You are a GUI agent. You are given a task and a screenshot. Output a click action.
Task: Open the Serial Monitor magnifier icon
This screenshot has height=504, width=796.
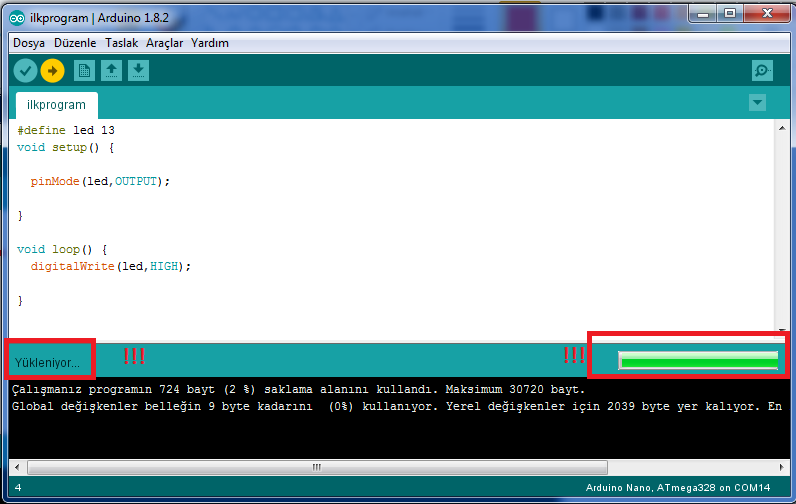tap(762, 71)
